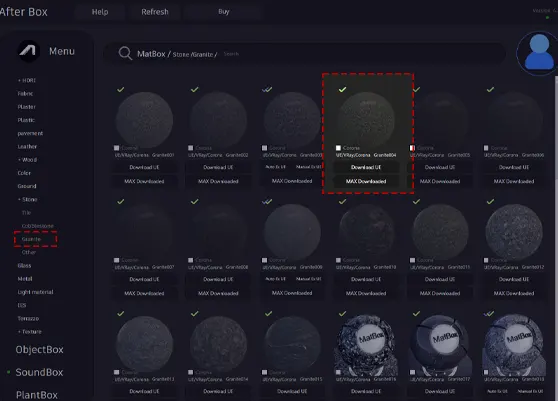Switch to the PlantBox section
The width and height of the screenshot is (558, 401).
pyautogui.click(x=37, y=395)
